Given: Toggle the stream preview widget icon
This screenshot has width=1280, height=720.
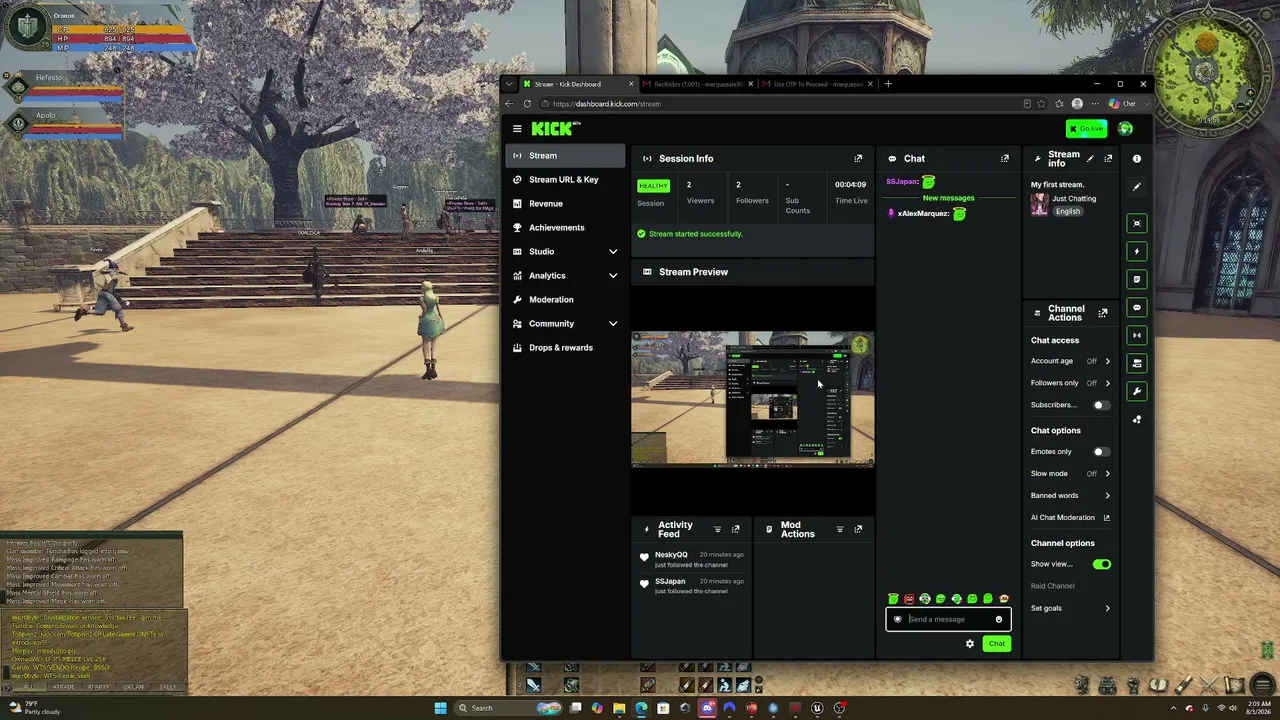Looking at the screenshot, I should tap(1136, 223).
